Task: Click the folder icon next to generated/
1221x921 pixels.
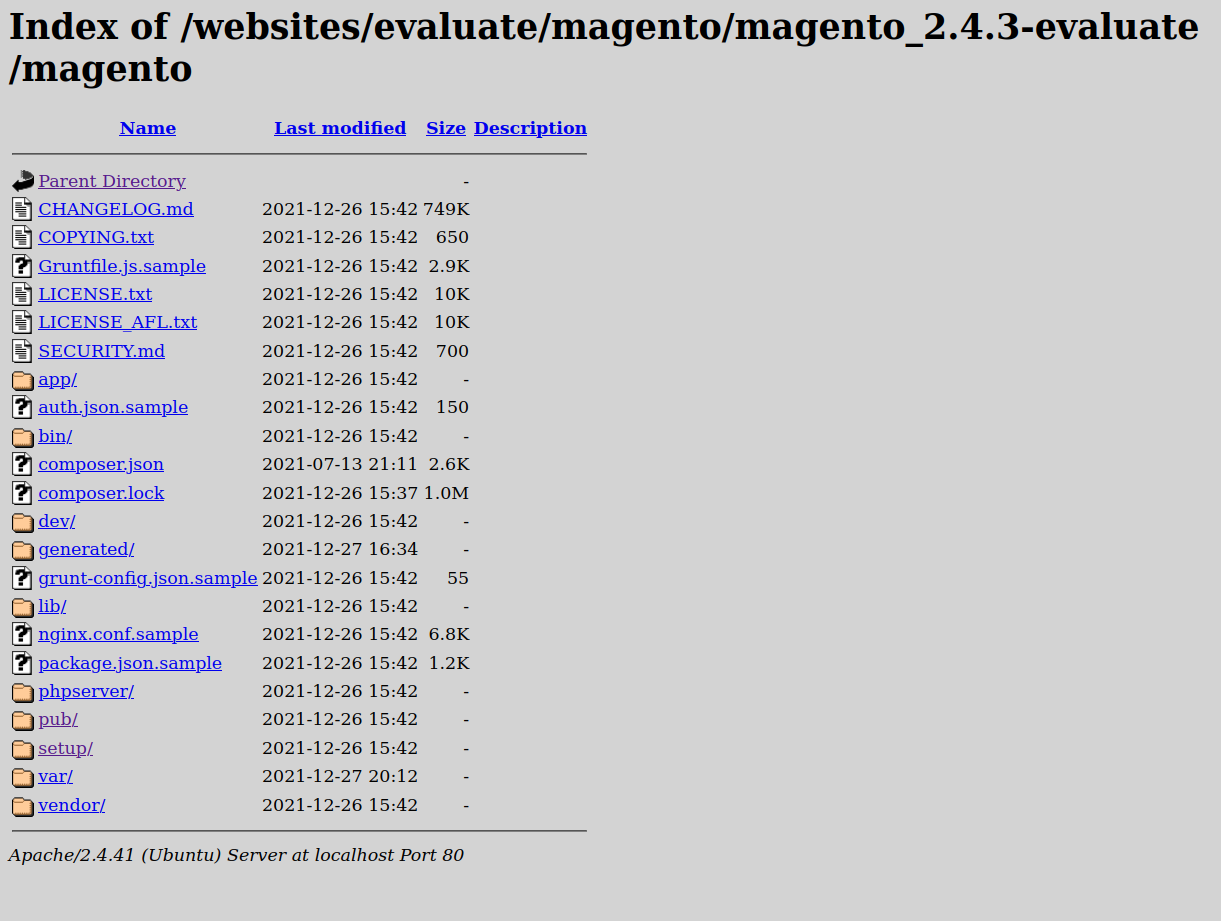Action: click(x=22, y=548)
